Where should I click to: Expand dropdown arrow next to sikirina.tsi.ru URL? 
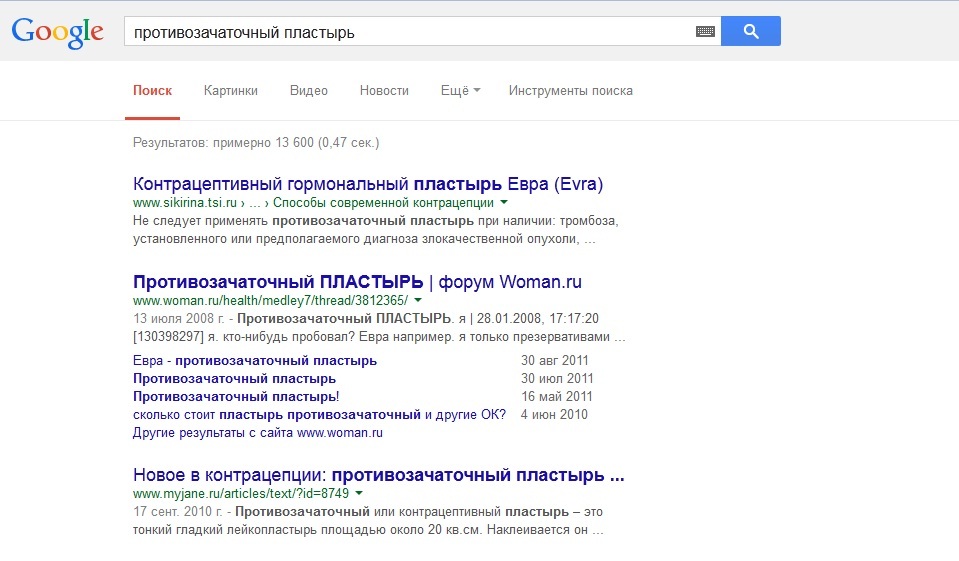[x=504, y=202]
